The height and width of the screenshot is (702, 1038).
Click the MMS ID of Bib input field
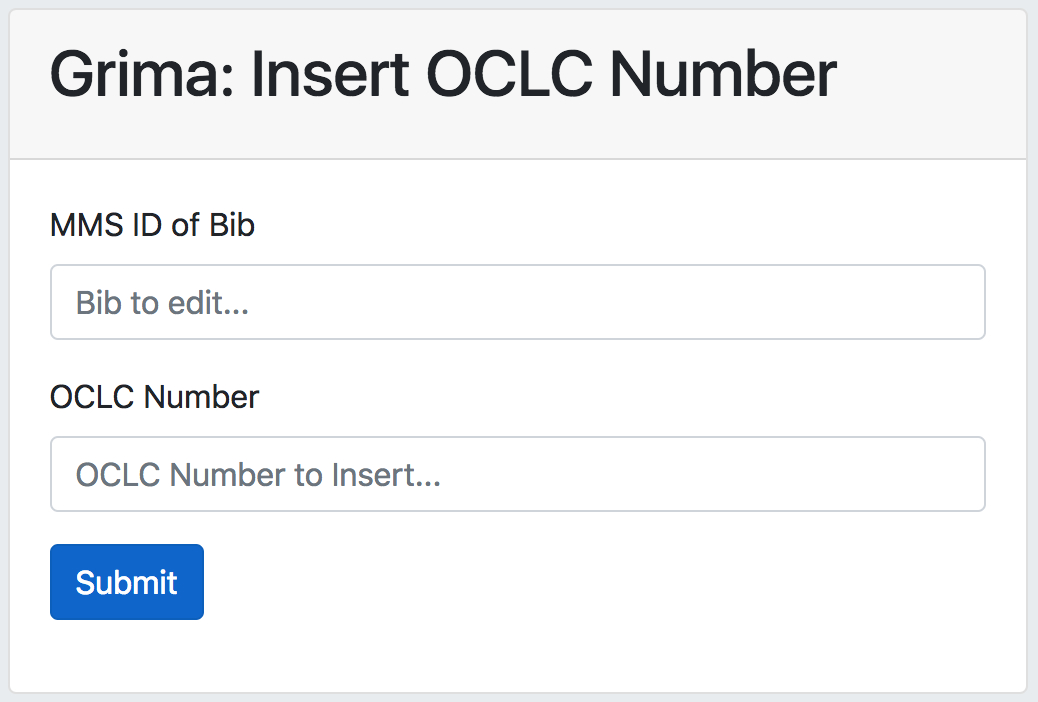[x=517, y=302]
